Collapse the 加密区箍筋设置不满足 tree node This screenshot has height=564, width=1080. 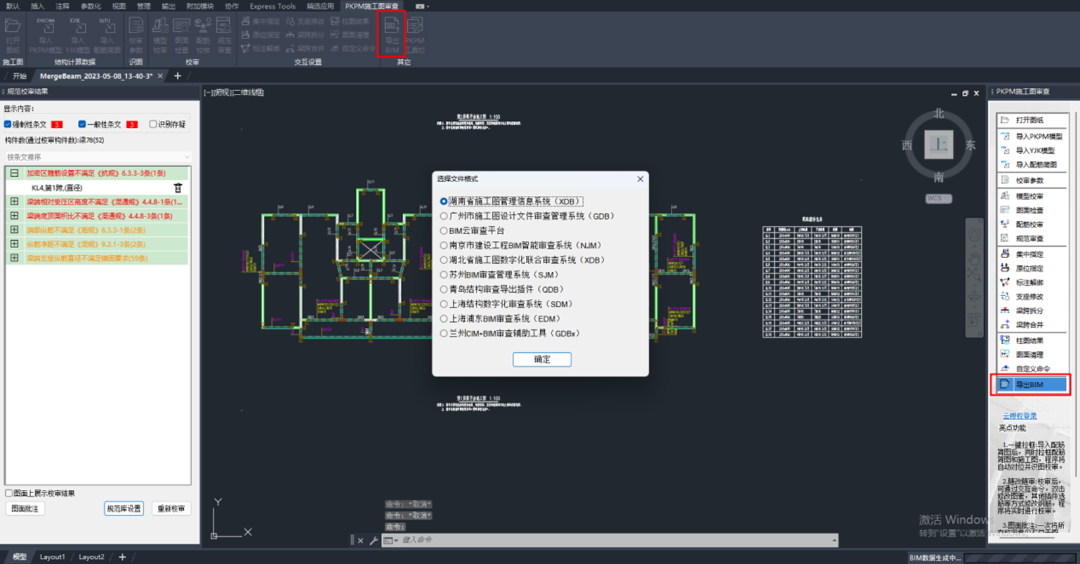[x=14, y=173]
